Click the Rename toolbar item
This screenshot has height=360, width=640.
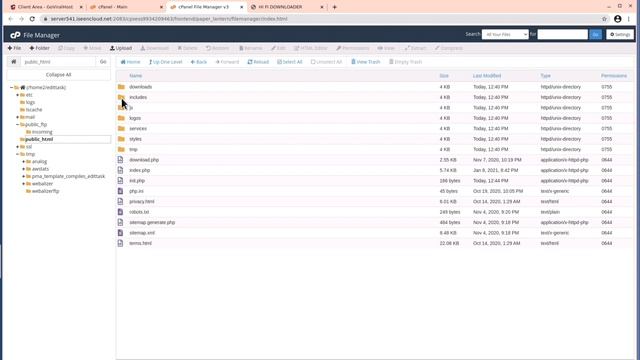coord(251,48)
